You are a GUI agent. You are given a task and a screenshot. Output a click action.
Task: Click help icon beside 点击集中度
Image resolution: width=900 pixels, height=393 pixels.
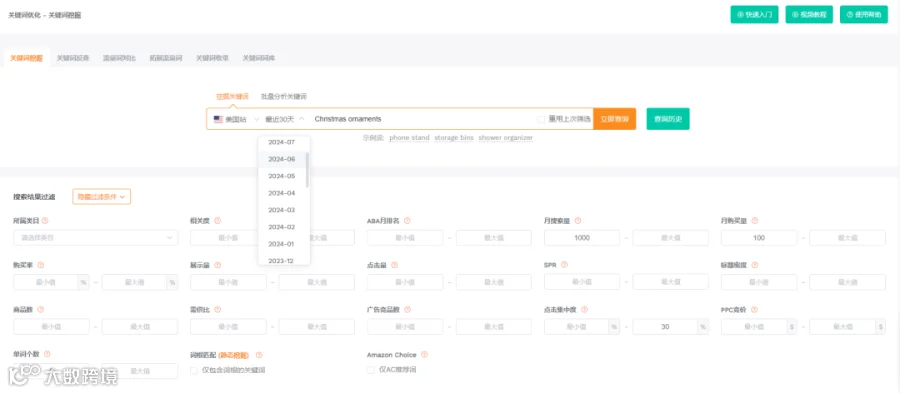584,310
